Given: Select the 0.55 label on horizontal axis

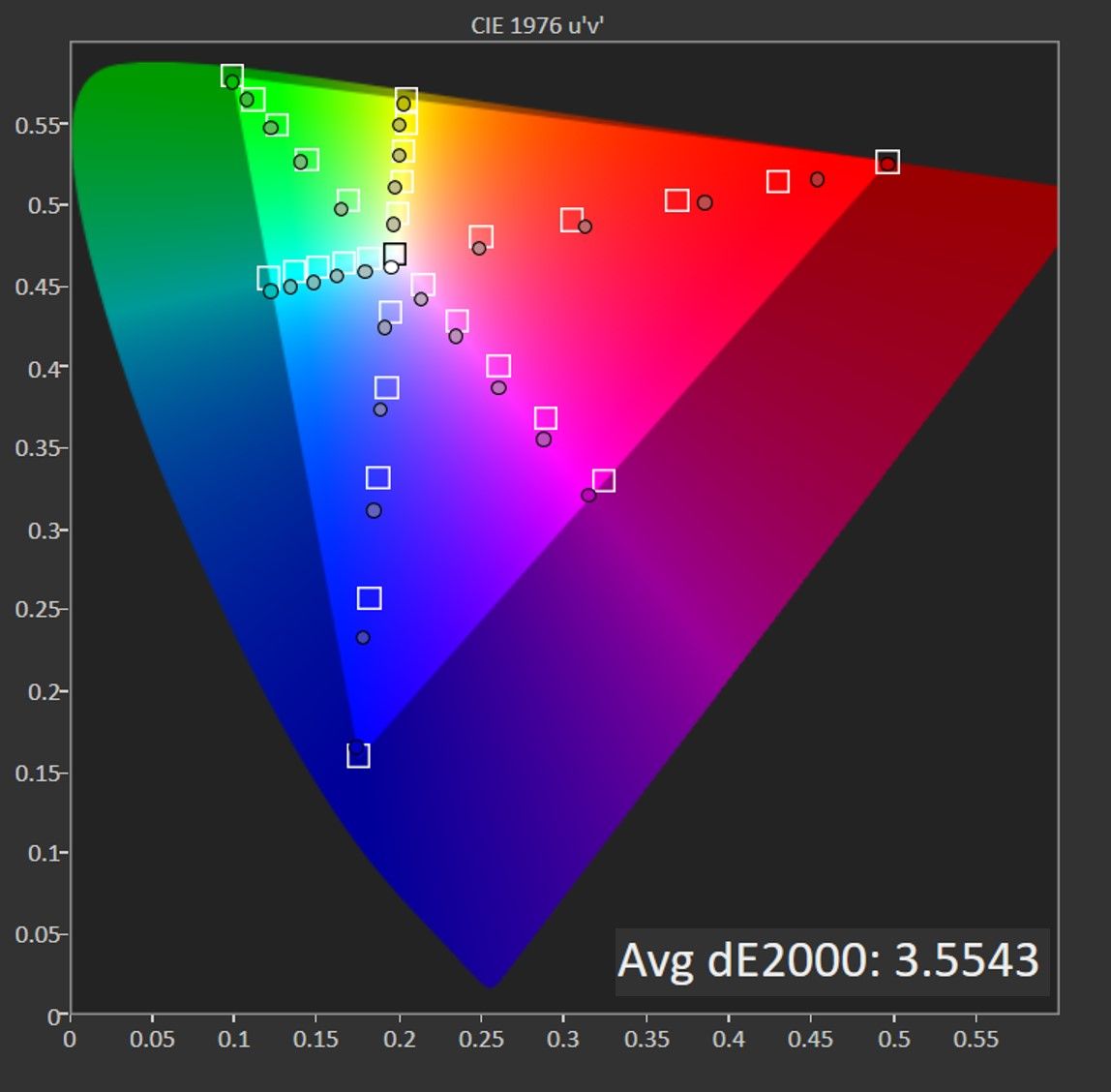Looking at the screenshot, I should 976,1040.
